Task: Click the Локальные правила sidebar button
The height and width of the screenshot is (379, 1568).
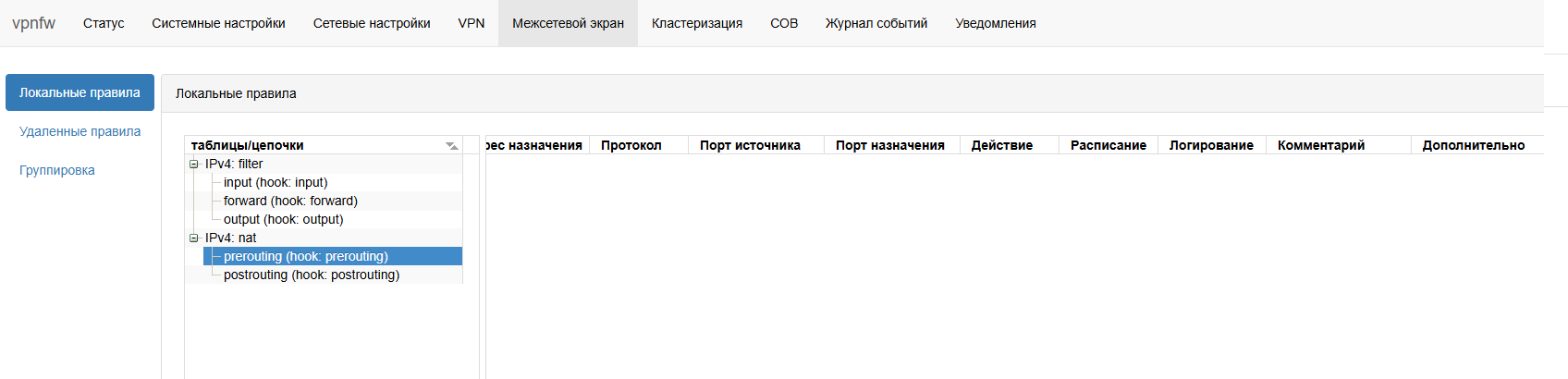Action: (80, 92)
